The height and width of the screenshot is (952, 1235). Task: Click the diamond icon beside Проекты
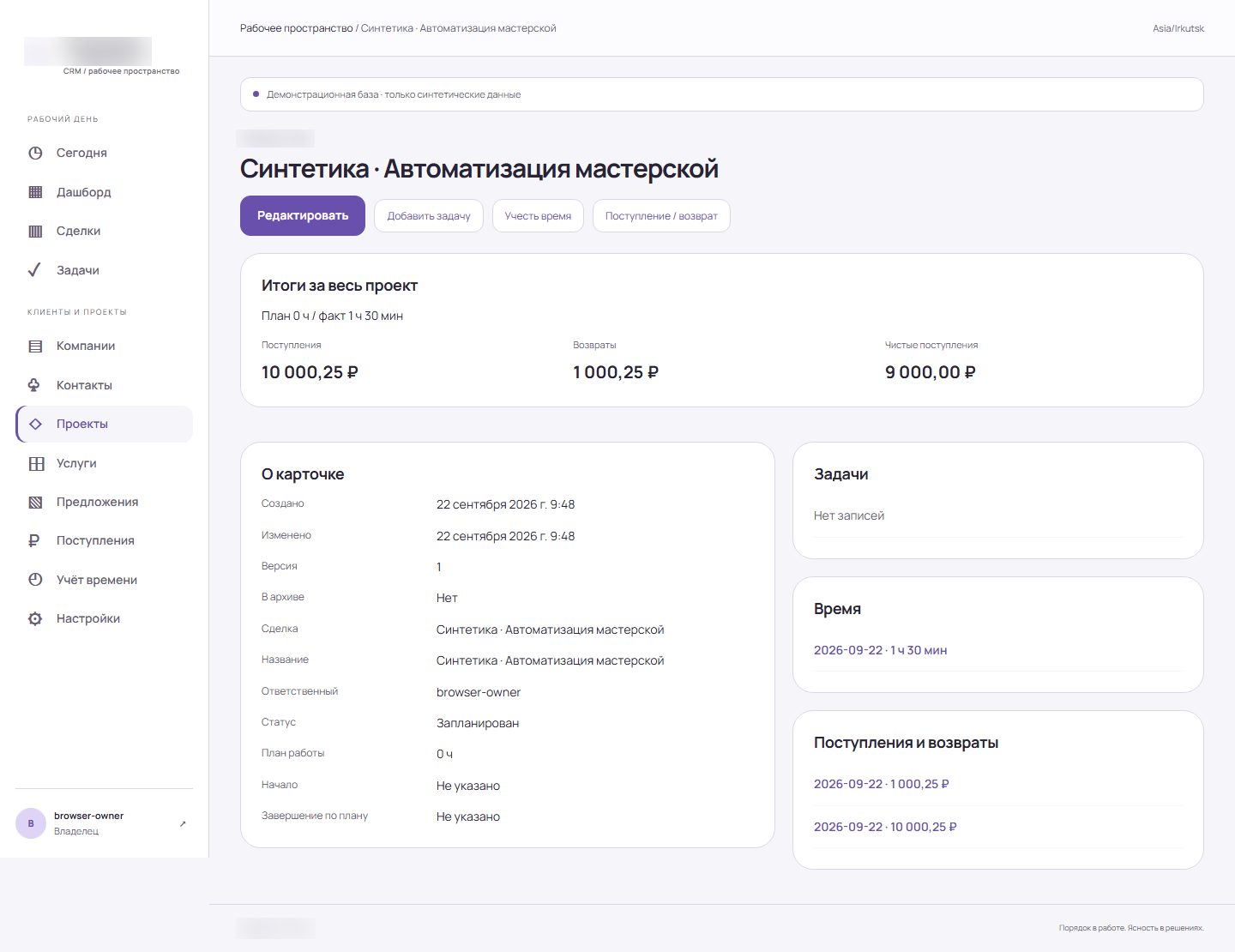pyautogui.click(x=35, y=424)
